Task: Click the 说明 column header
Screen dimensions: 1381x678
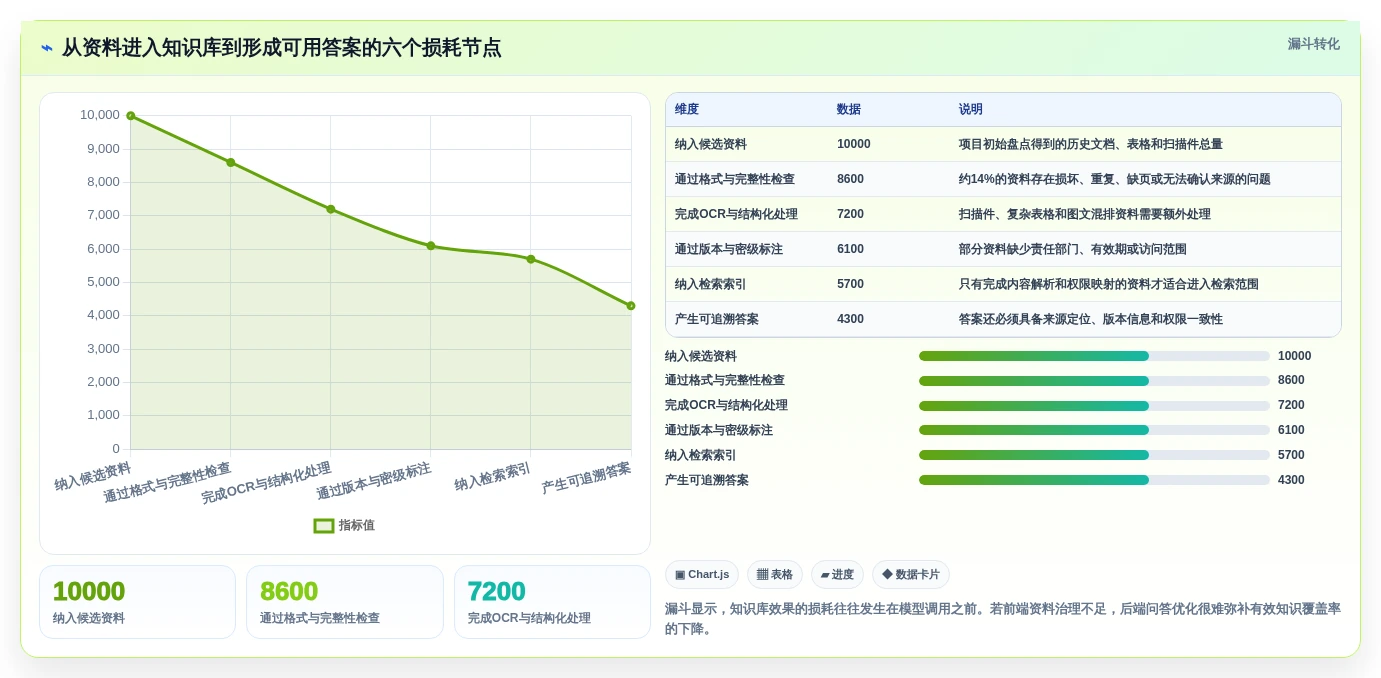Action: 971,110
